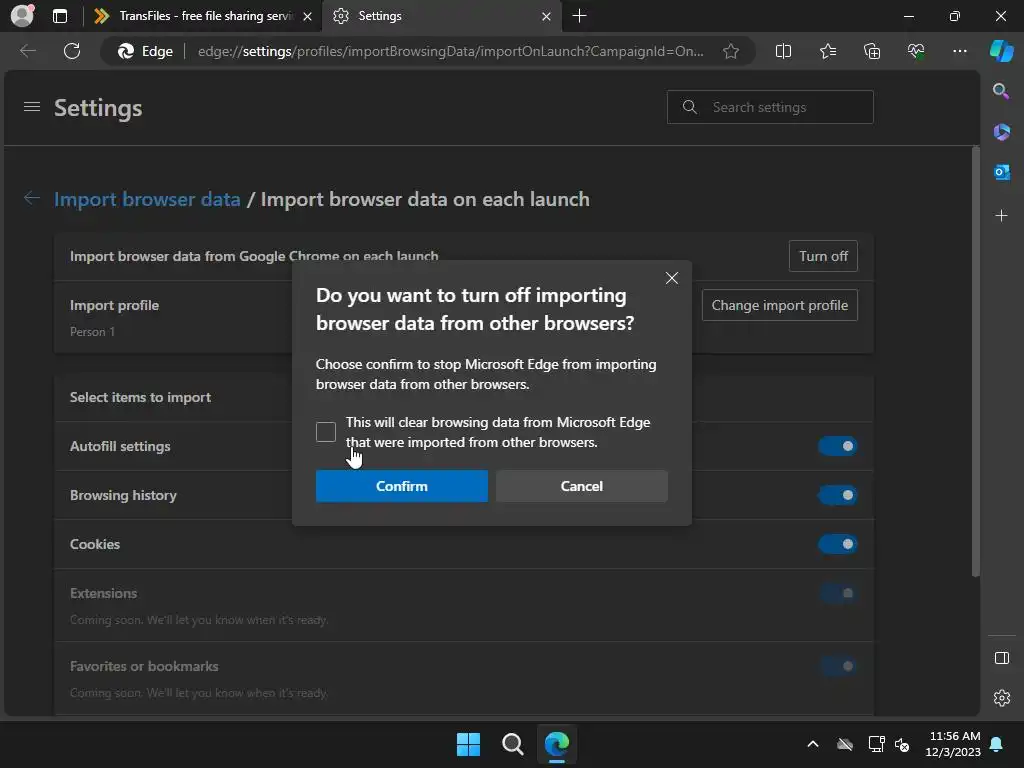Open the profile avatar icon
1024x768 pixels.
[22, 16]
